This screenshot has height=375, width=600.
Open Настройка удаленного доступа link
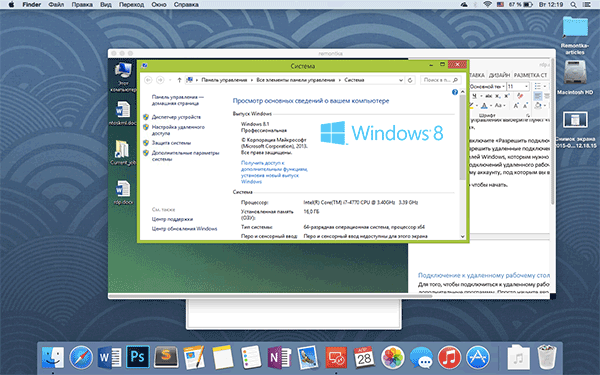click(x=178, y=130)
